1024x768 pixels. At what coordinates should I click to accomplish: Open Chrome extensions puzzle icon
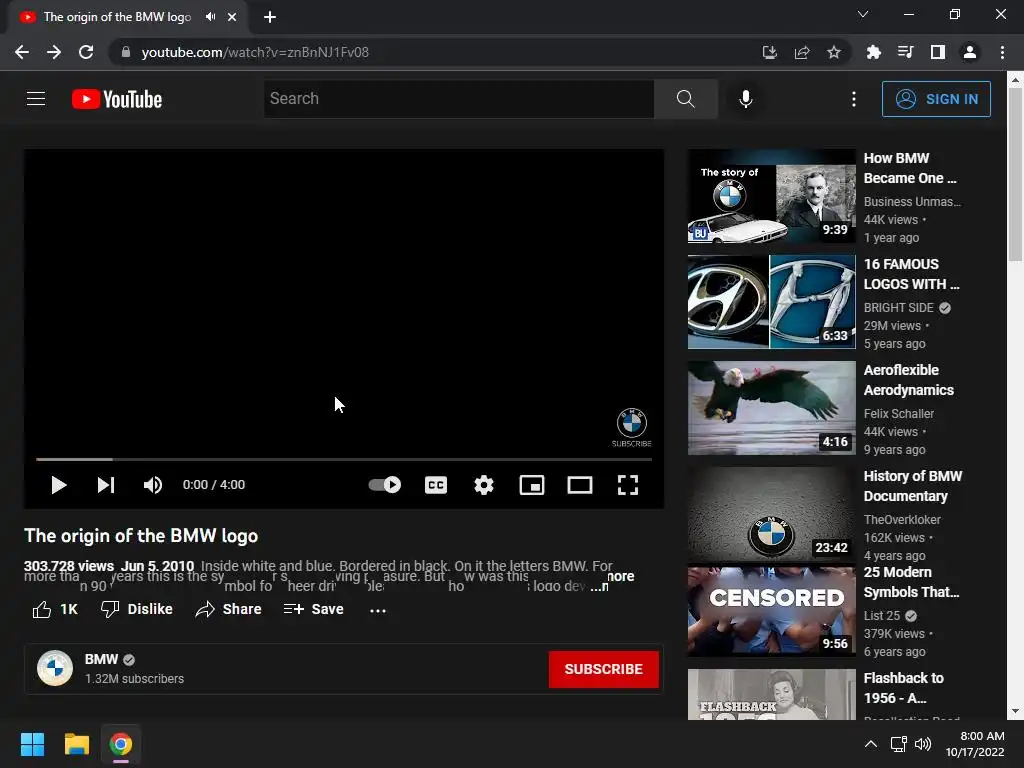[x=873, y=52]
